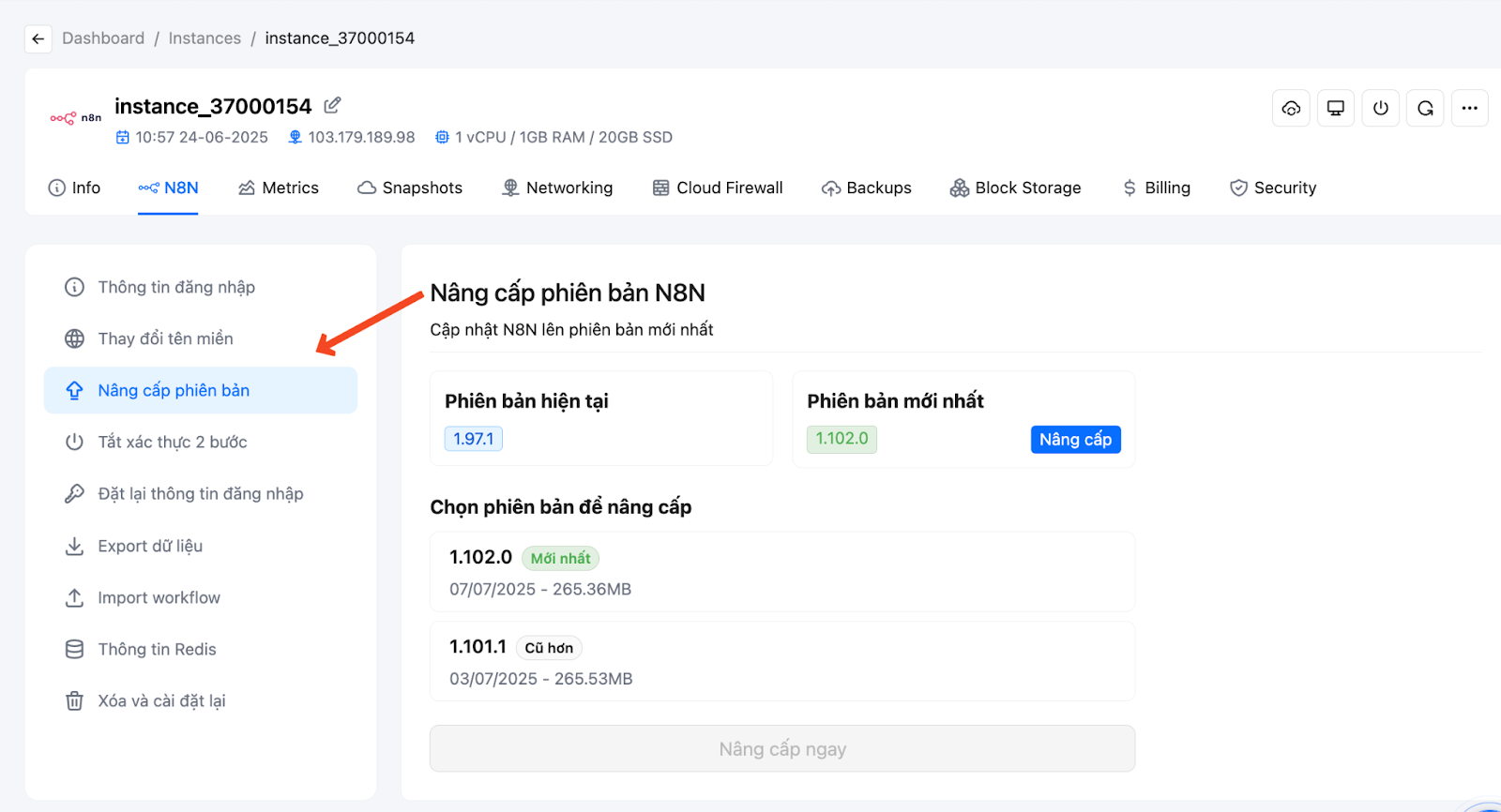Screen dimensions: 1501x812
Task: Click the Mới nhất badge
Action: [560, 558]
